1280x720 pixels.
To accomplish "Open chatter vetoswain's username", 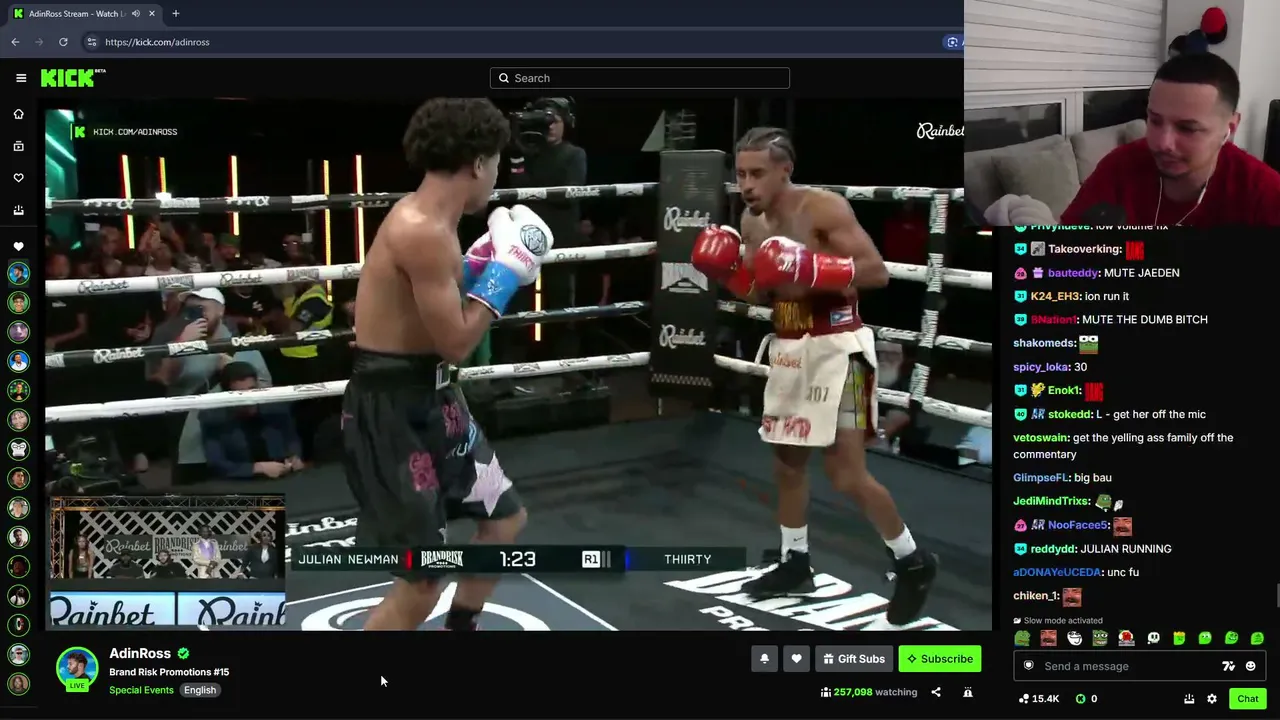I will pos(1040,438).
